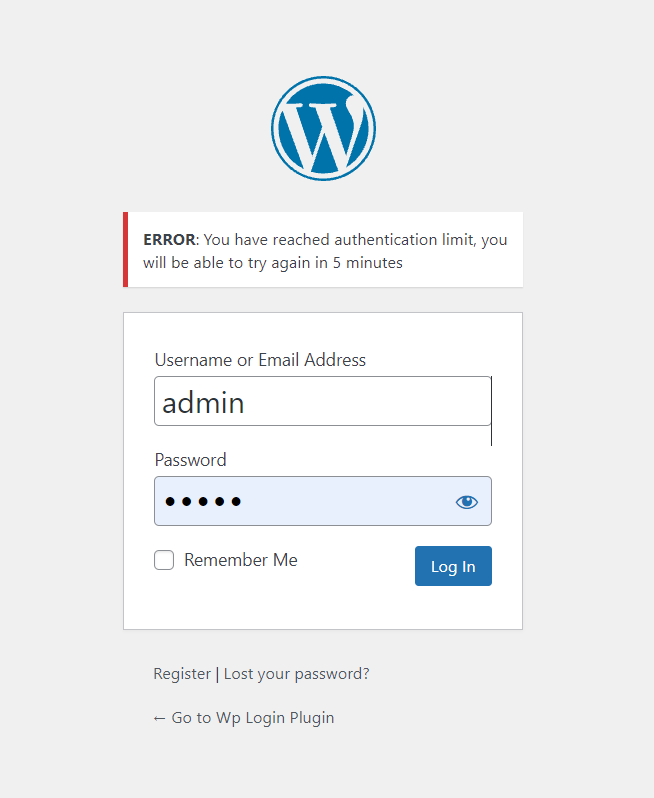Click the Username or Email Address label
The image size is (654, 798).
coord(260,360)
